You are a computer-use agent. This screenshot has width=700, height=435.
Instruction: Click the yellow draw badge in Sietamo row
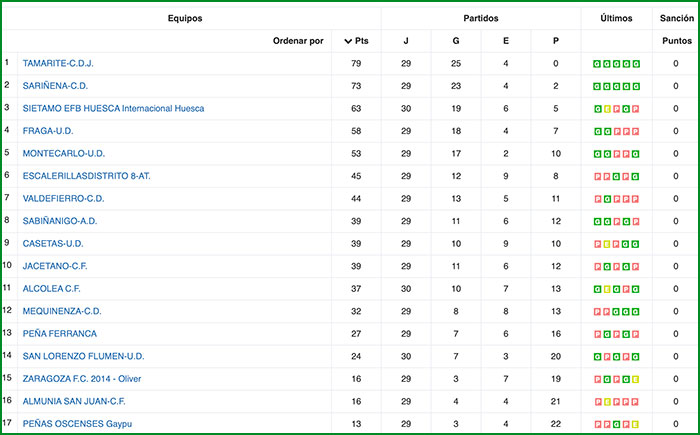(x=606, y=109)
